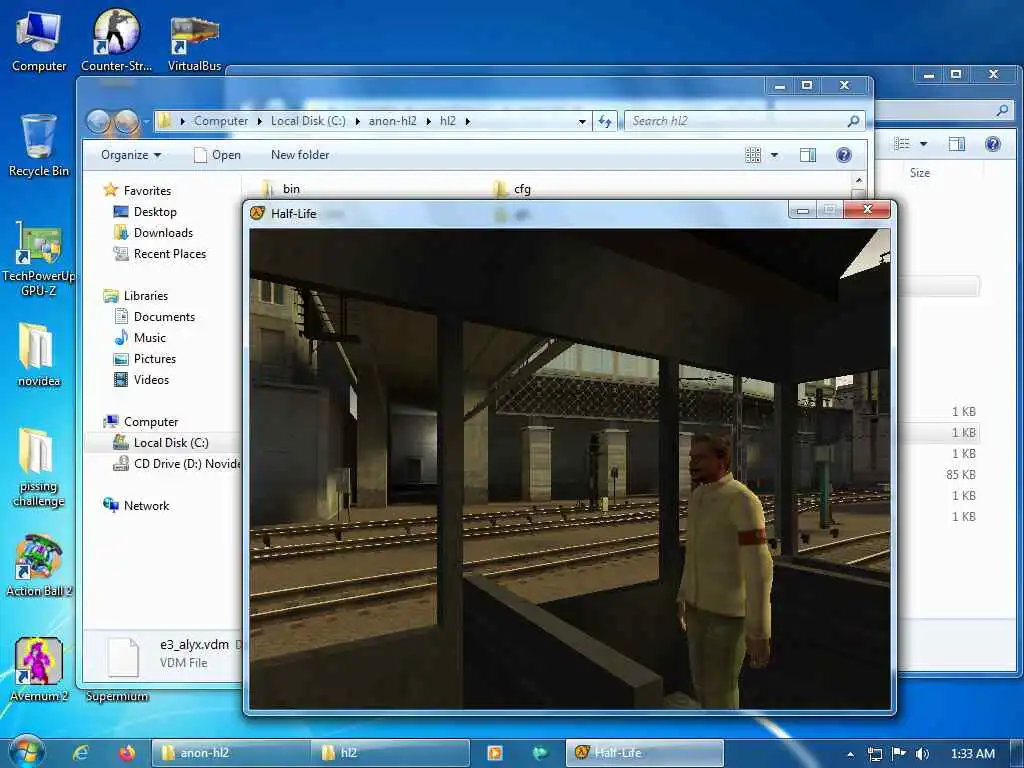
Task: Launch TechPowerUp GPU-Z shortcut
Action: tap(39, 259)
